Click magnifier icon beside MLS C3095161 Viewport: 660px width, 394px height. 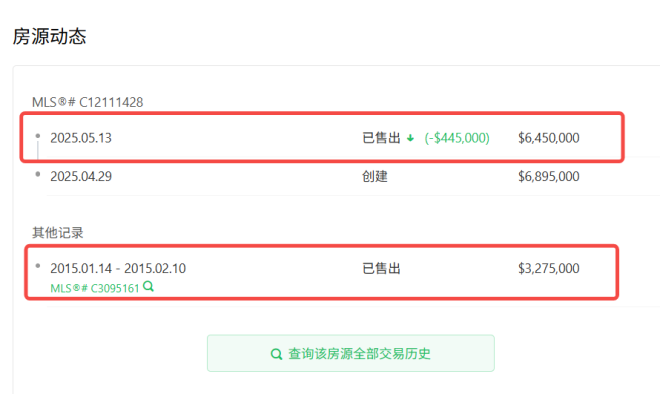[x=148, y=287]
